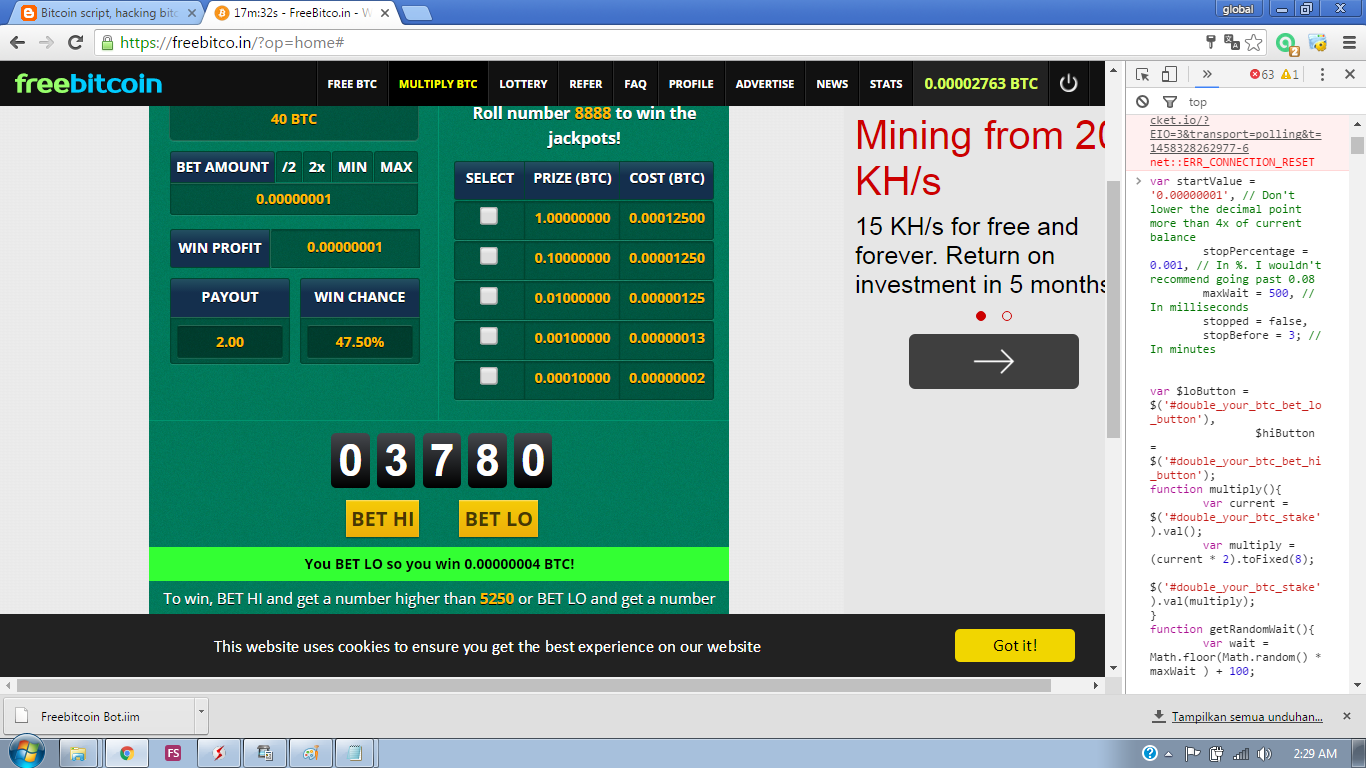The image size is (1366, 768).
Task: Select the second carousel dot in ad
Action: point(1007,316)
